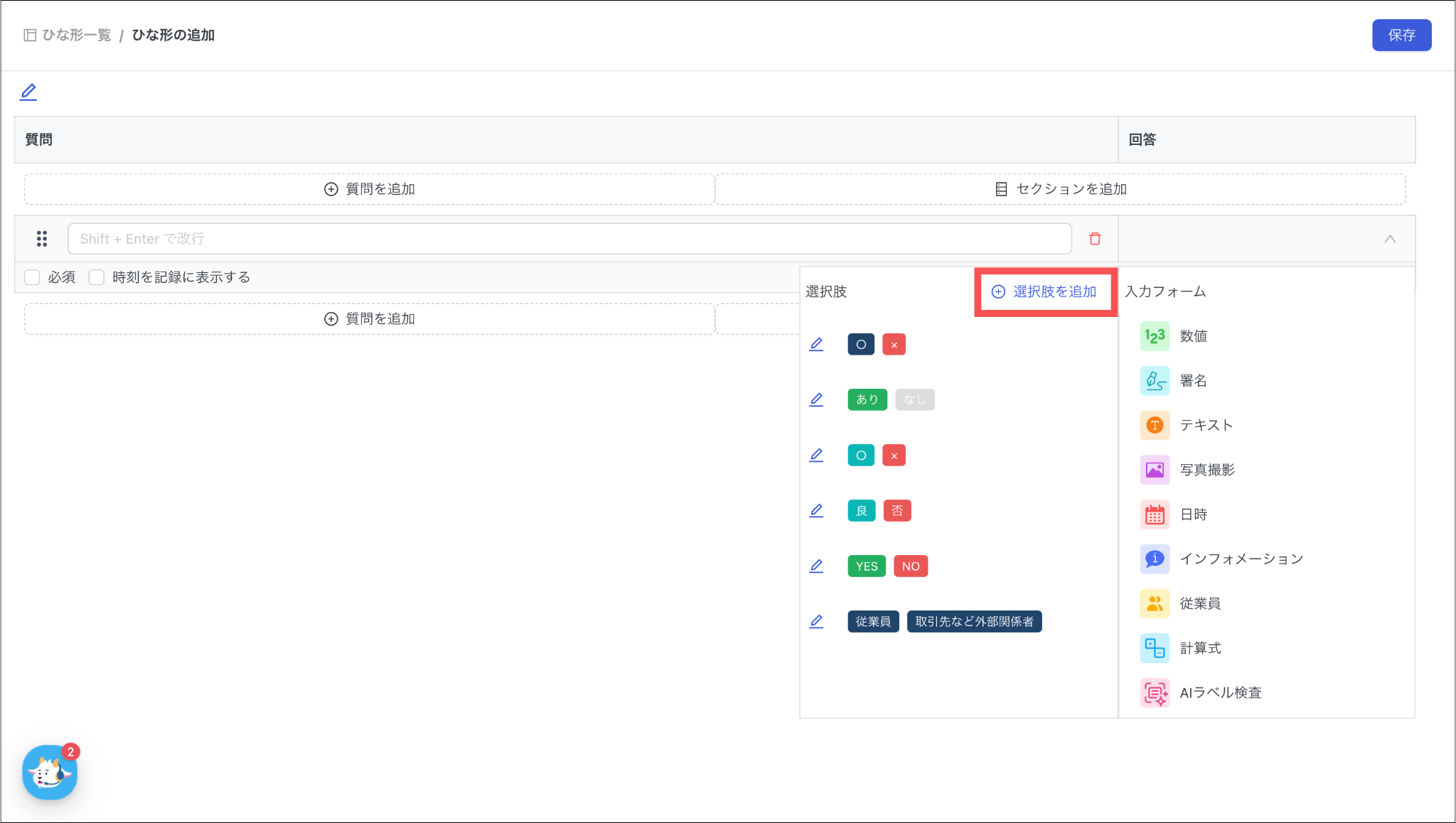Screen dimensions: 1456x823
Task: Click the title edit pencil icon under the breadcrumb
Action: coord(28,92)
